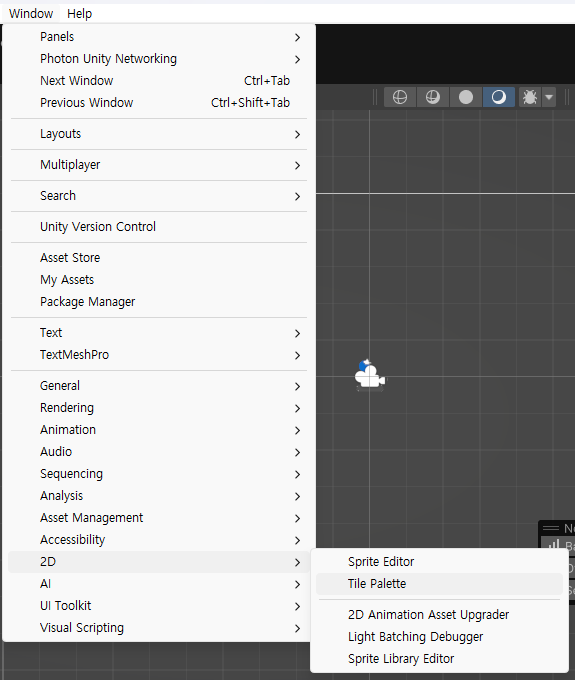Toggle the highlighted shaded sphere draw mode

point(499,97)
